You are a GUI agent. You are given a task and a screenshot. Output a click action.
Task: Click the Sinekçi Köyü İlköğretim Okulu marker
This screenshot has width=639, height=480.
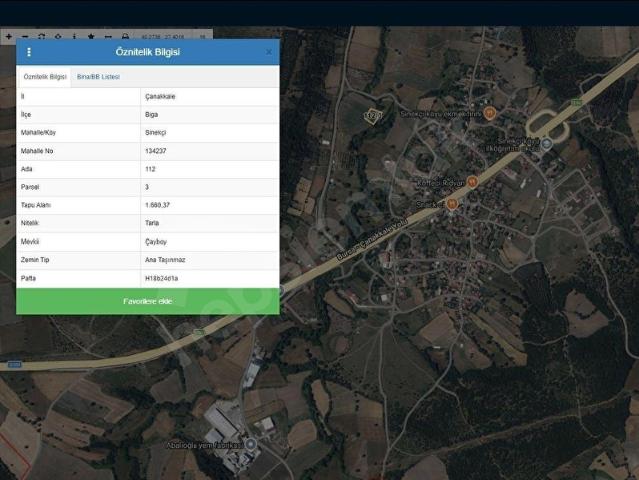tap(547, 143)
